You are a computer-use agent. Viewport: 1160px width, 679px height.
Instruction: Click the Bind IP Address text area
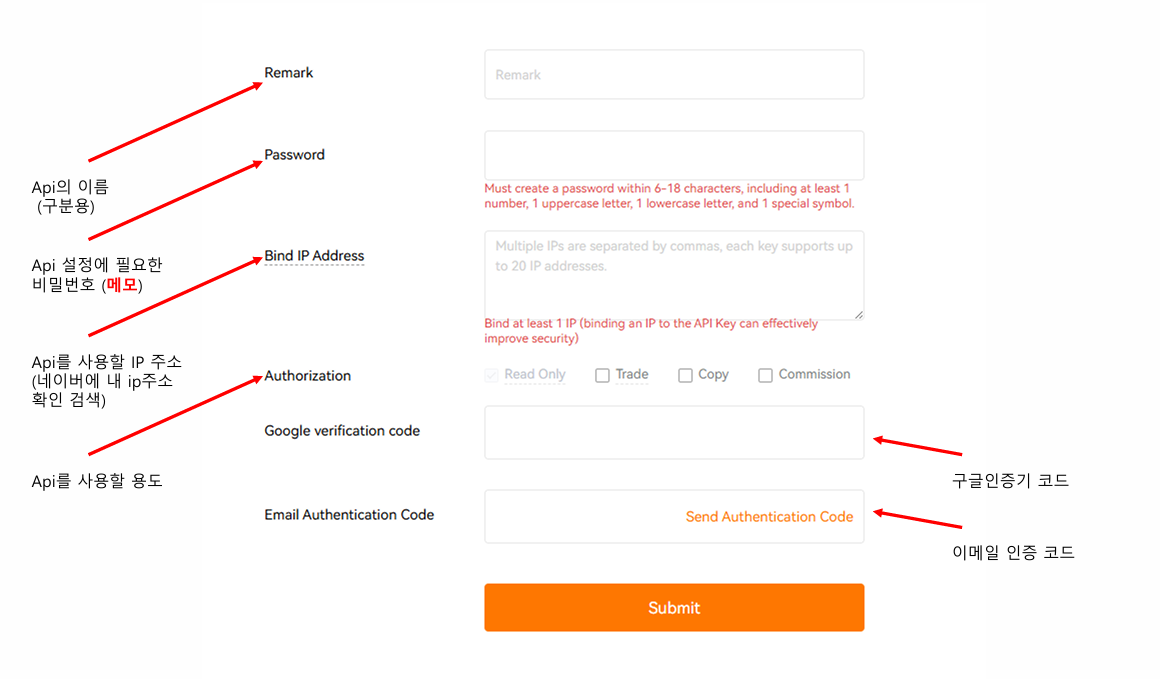point(673,275)
